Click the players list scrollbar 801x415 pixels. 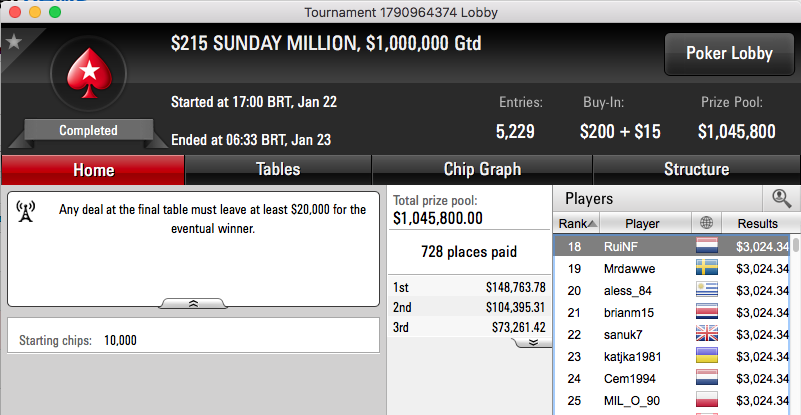796,325
